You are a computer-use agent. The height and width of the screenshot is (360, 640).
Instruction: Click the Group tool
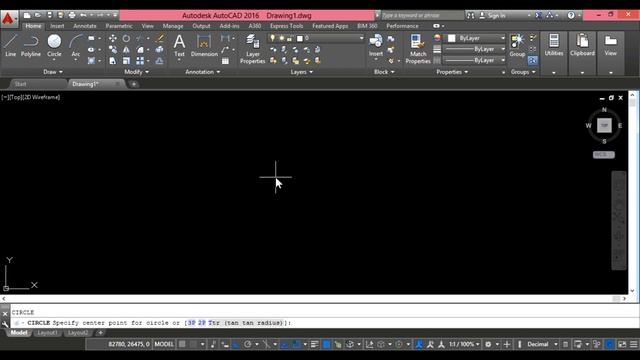click(517, 45)
